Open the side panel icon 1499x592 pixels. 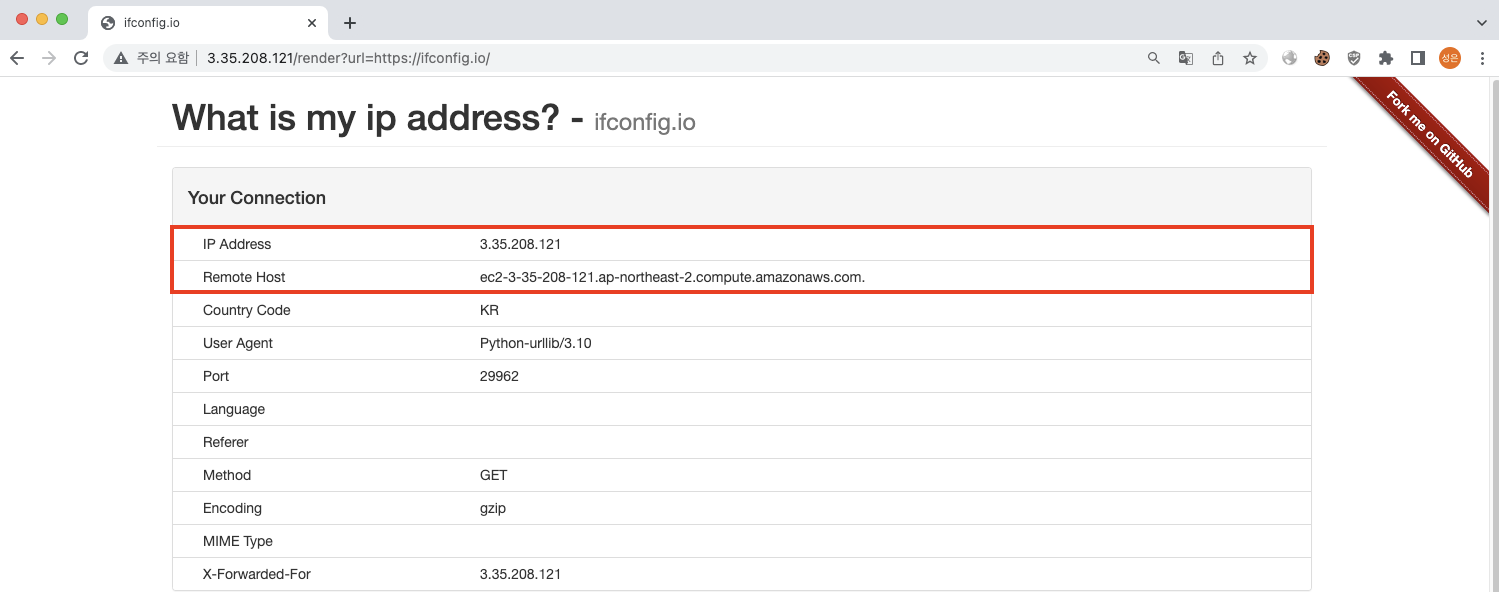(1417, 57)
